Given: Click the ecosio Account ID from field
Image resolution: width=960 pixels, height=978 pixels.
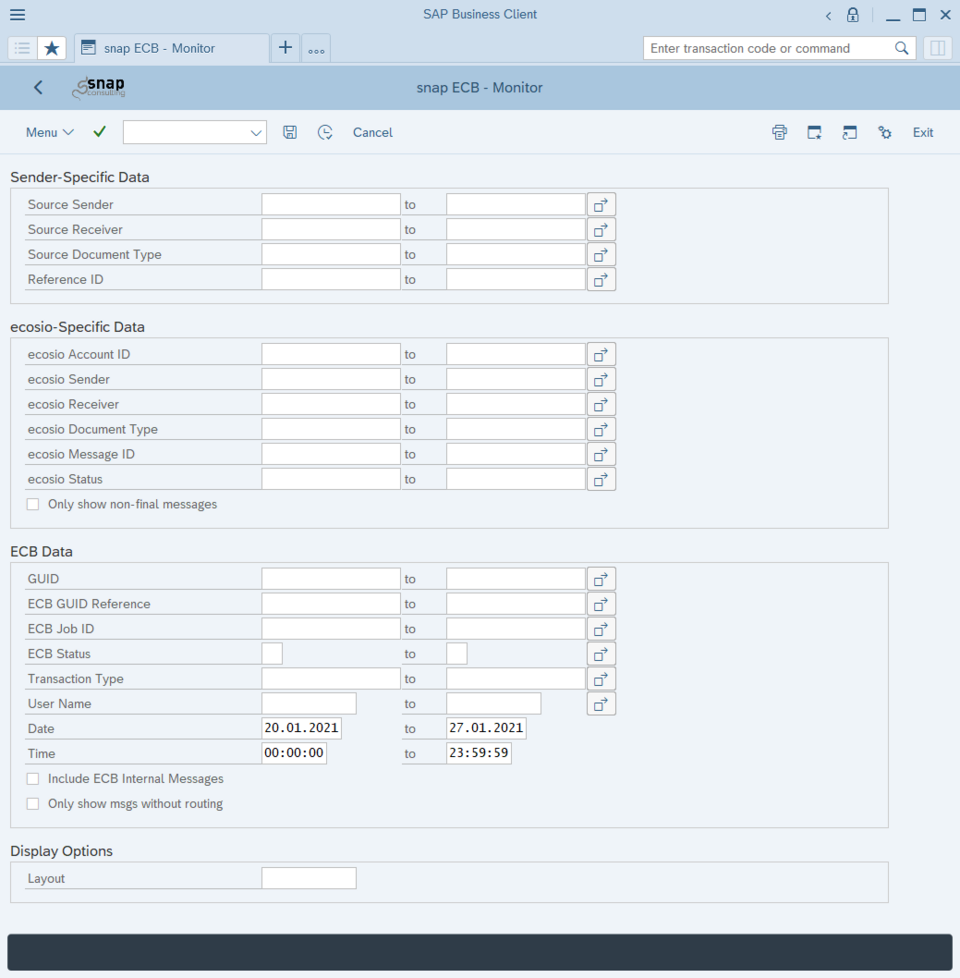Looking at the screenshot, I should pos(331,354).
